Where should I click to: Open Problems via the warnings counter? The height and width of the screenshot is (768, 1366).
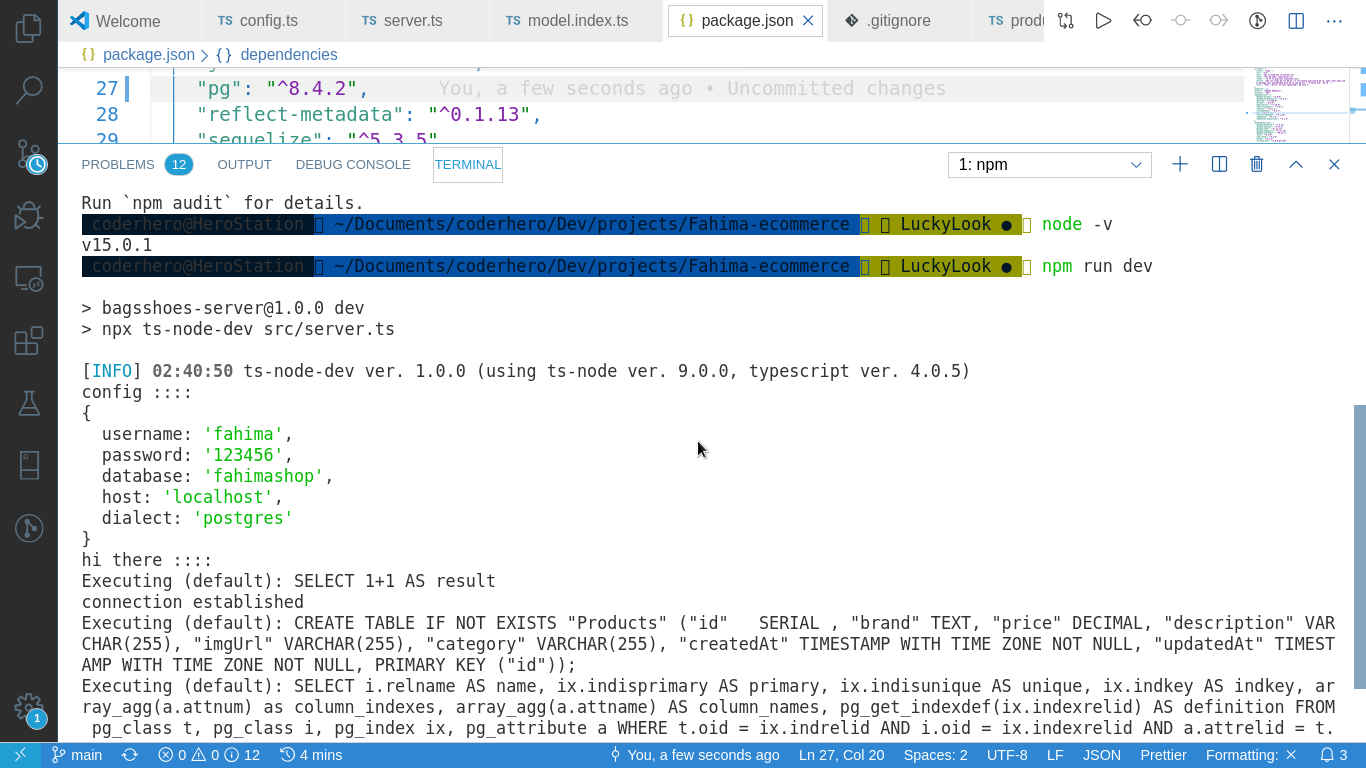tap(198, 755)
